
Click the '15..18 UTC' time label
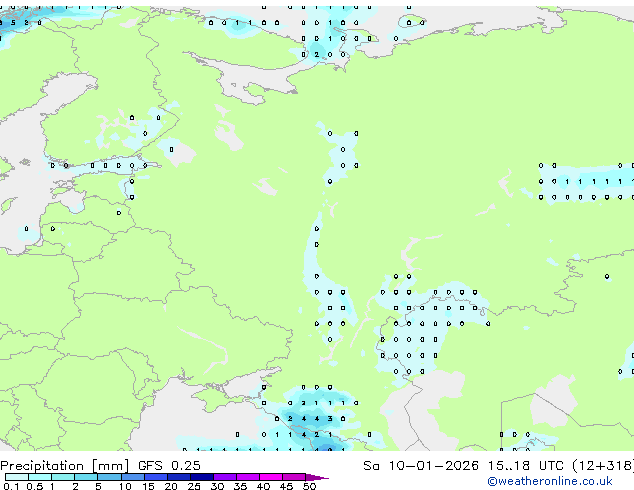click(526, 466)
